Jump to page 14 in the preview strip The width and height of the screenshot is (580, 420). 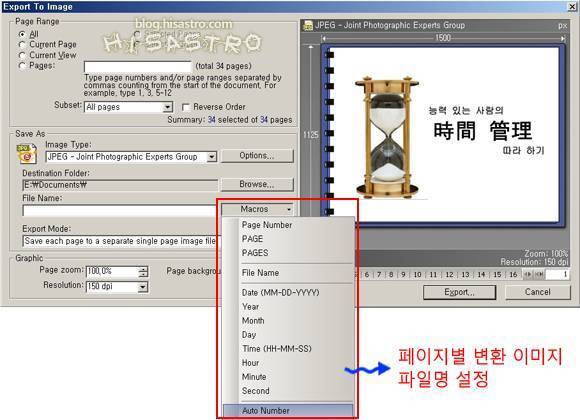[x=481, y=275]
